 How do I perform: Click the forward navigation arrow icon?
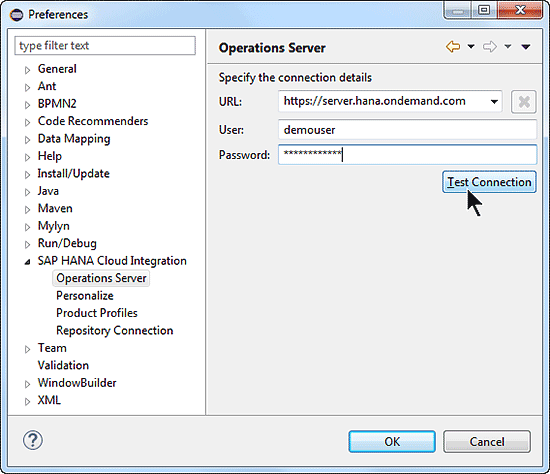(x=490, y=46)
